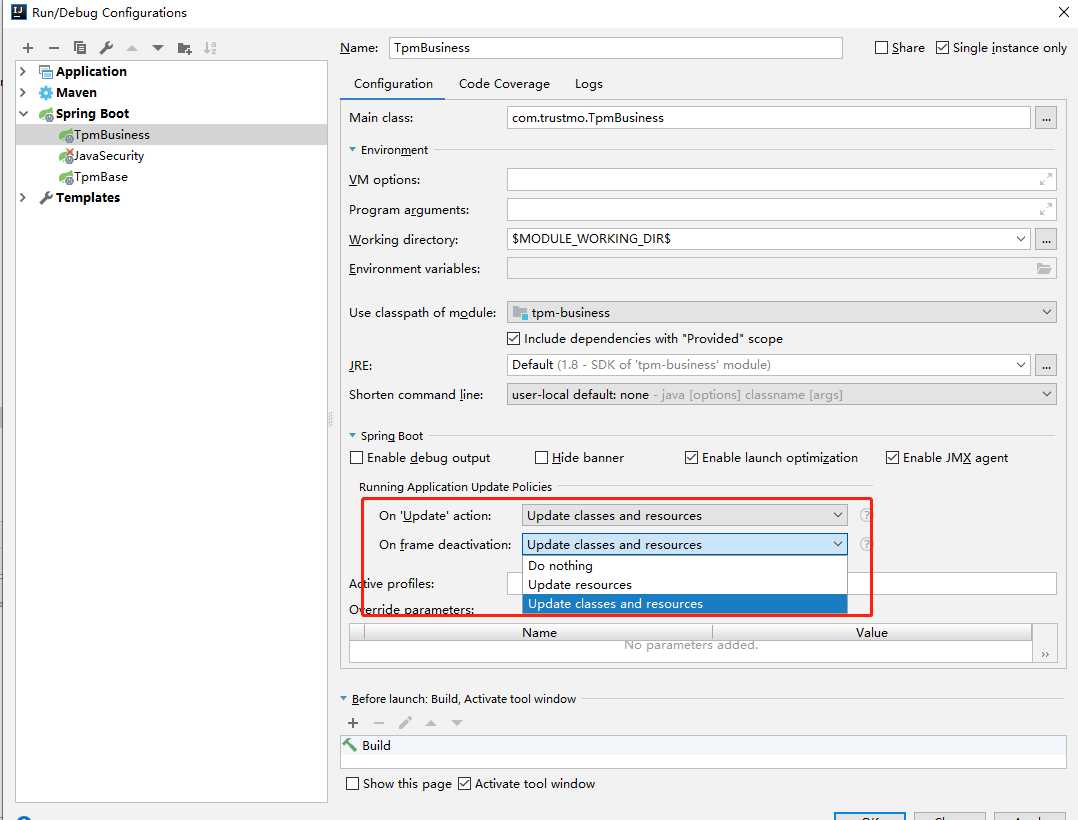Viewport: 1078px width, 820px height.
Task: Select TpmBusiness configuration in tree
Action: pyautogui.click(x=172, y=135)
